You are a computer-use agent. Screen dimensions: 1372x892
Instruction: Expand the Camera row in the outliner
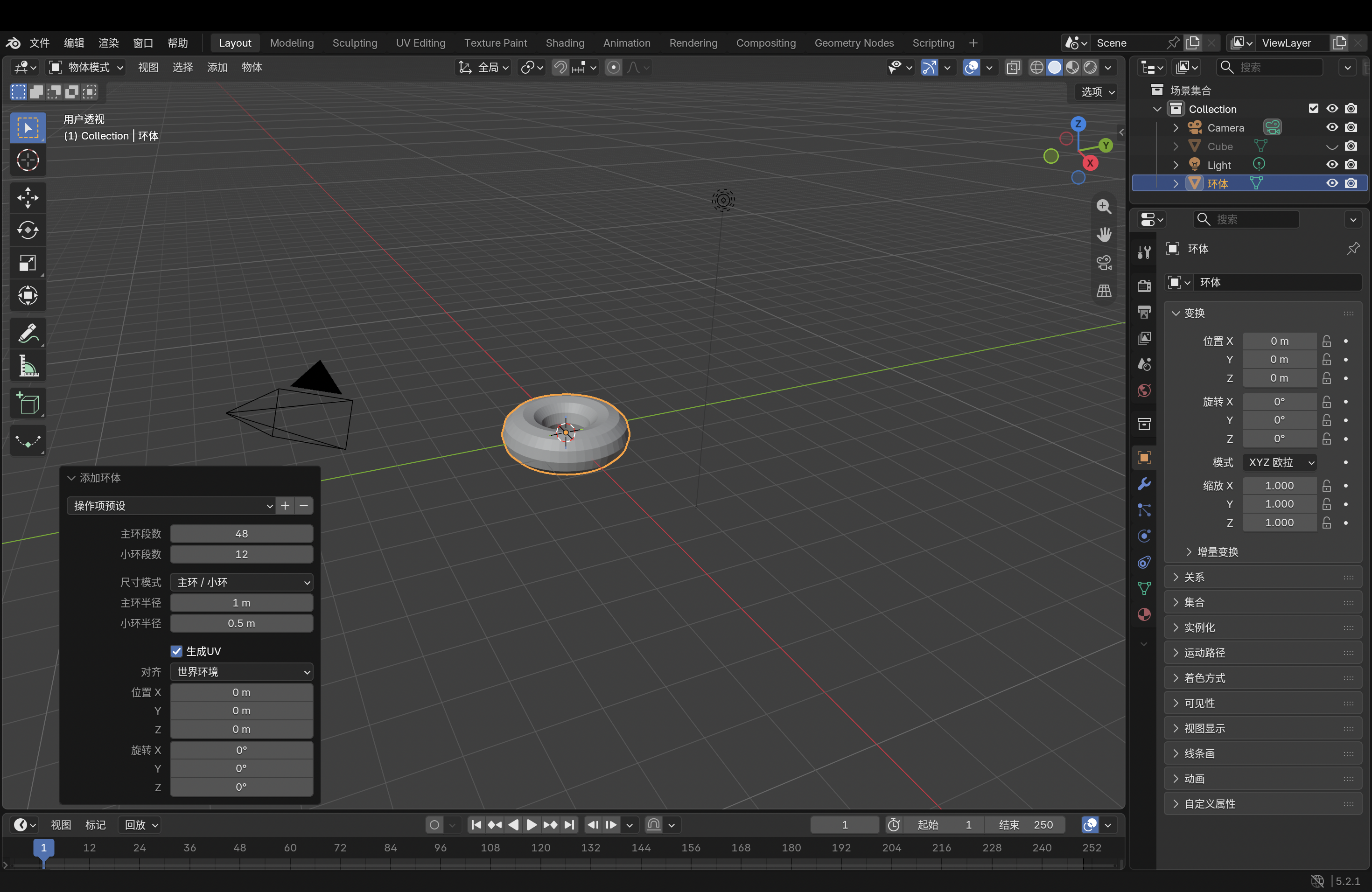coord(1176,127)
